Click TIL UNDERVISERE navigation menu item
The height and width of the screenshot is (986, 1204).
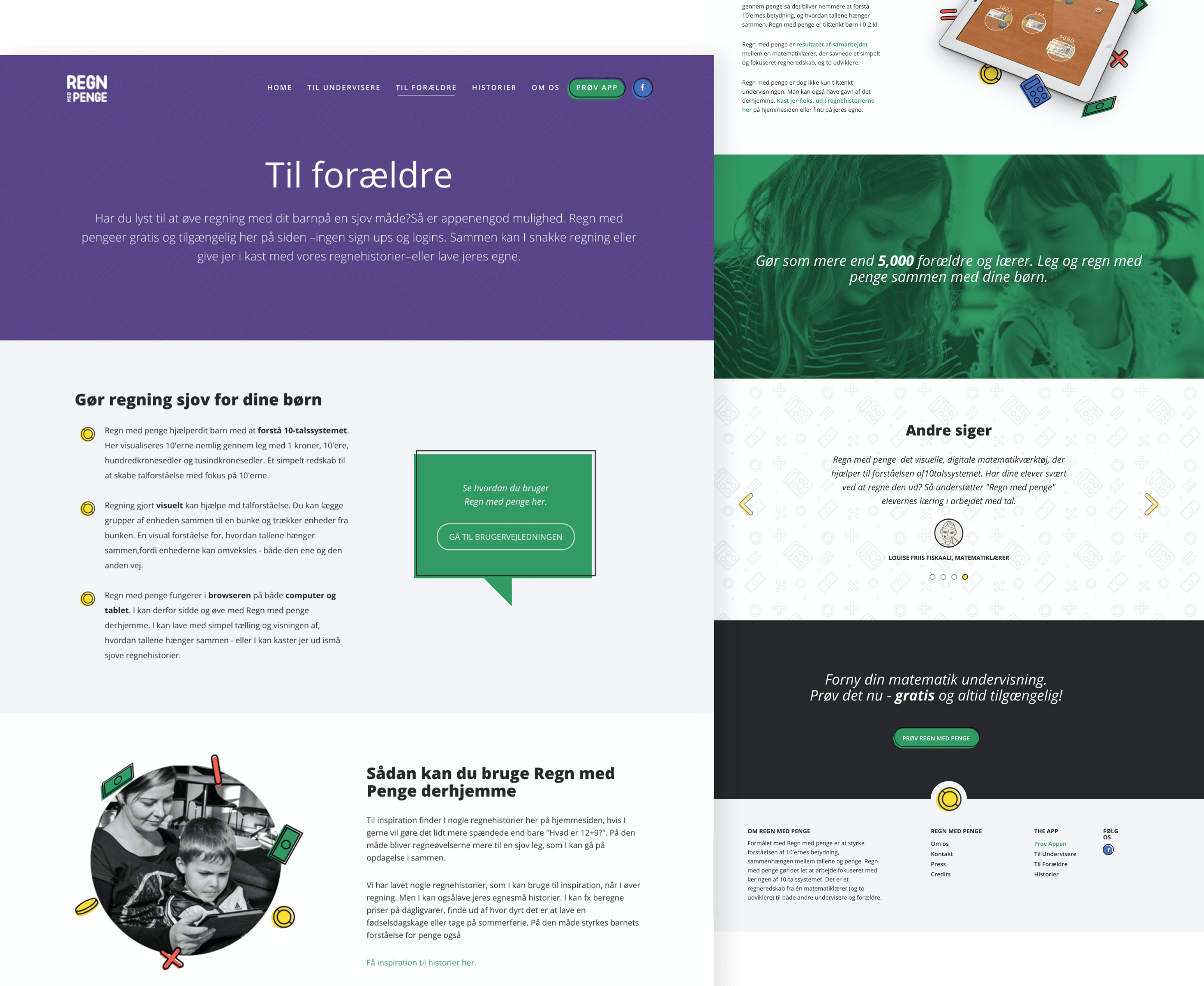tap(343, 88)
